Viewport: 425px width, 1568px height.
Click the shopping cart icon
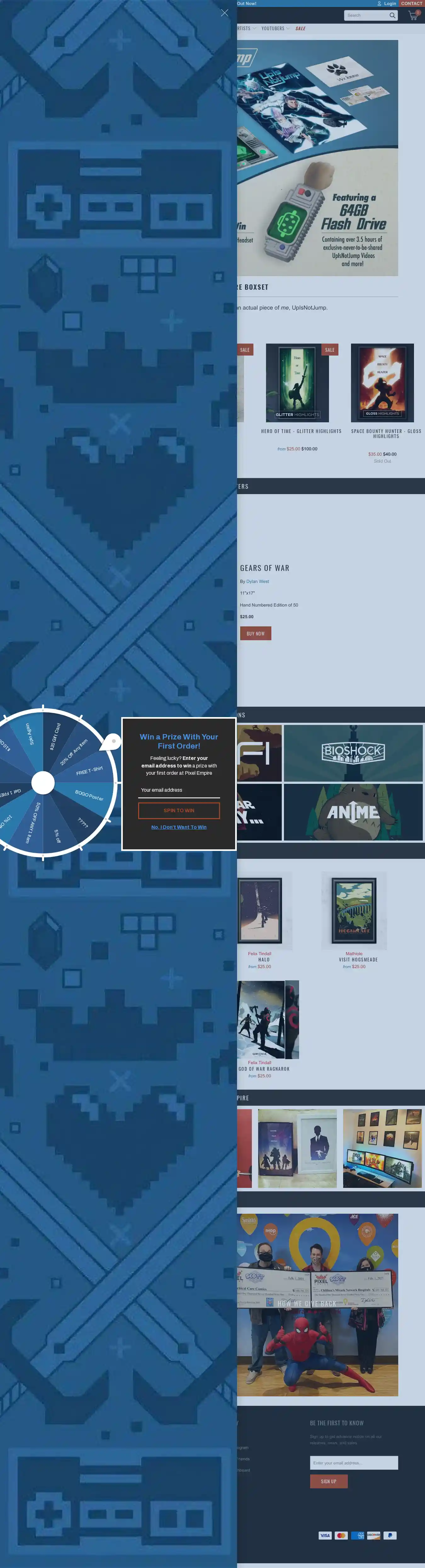[x=412, y=16]
